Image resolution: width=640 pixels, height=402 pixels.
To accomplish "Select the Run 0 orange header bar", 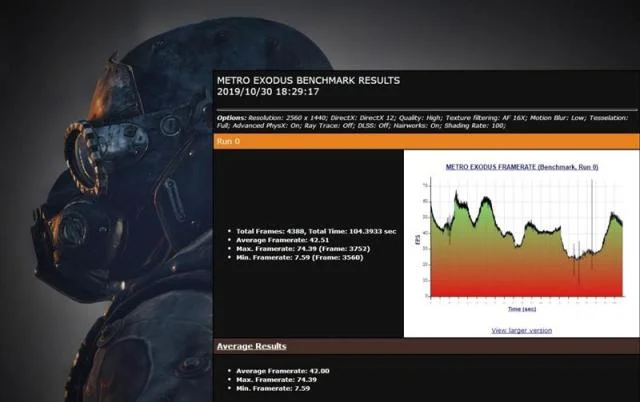I will click(x=426, y=141).
